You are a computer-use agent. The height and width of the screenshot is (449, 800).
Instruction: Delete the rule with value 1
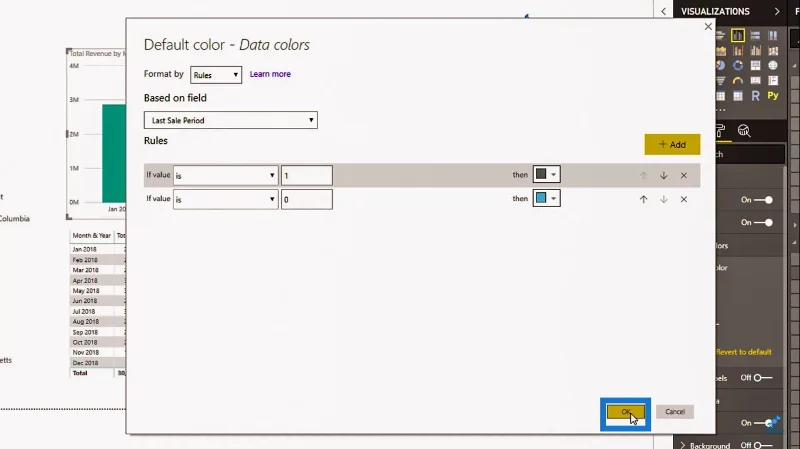(684, 176)
